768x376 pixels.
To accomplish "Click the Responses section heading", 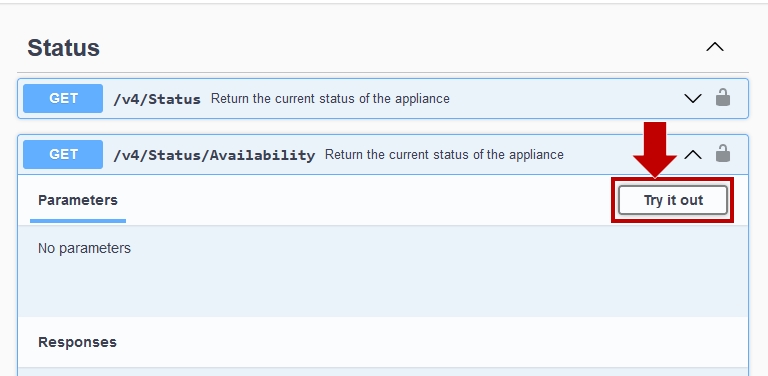I will 77,342.
